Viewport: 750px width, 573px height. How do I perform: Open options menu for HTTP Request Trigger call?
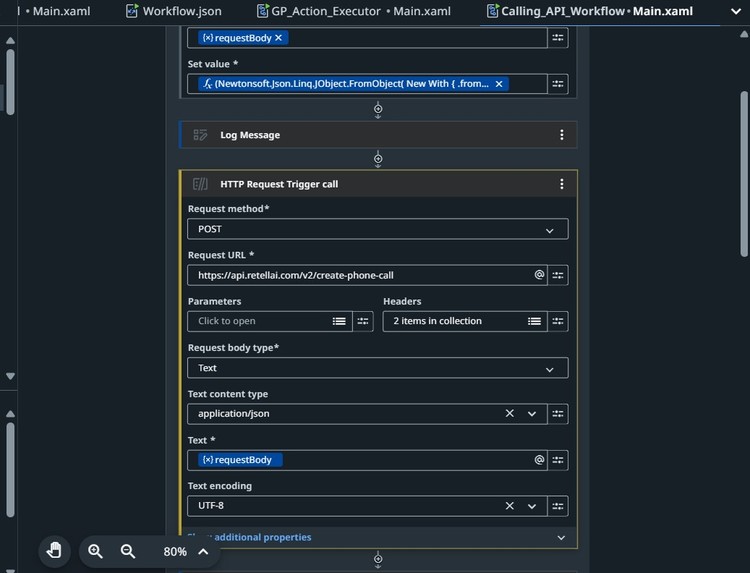tap(562, 184)
